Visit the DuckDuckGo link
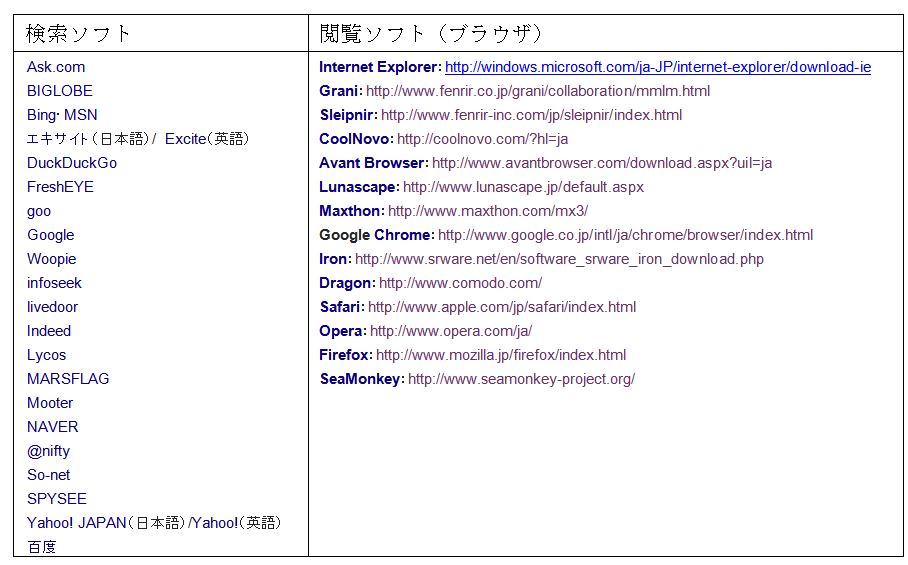 tap(72, 163)
